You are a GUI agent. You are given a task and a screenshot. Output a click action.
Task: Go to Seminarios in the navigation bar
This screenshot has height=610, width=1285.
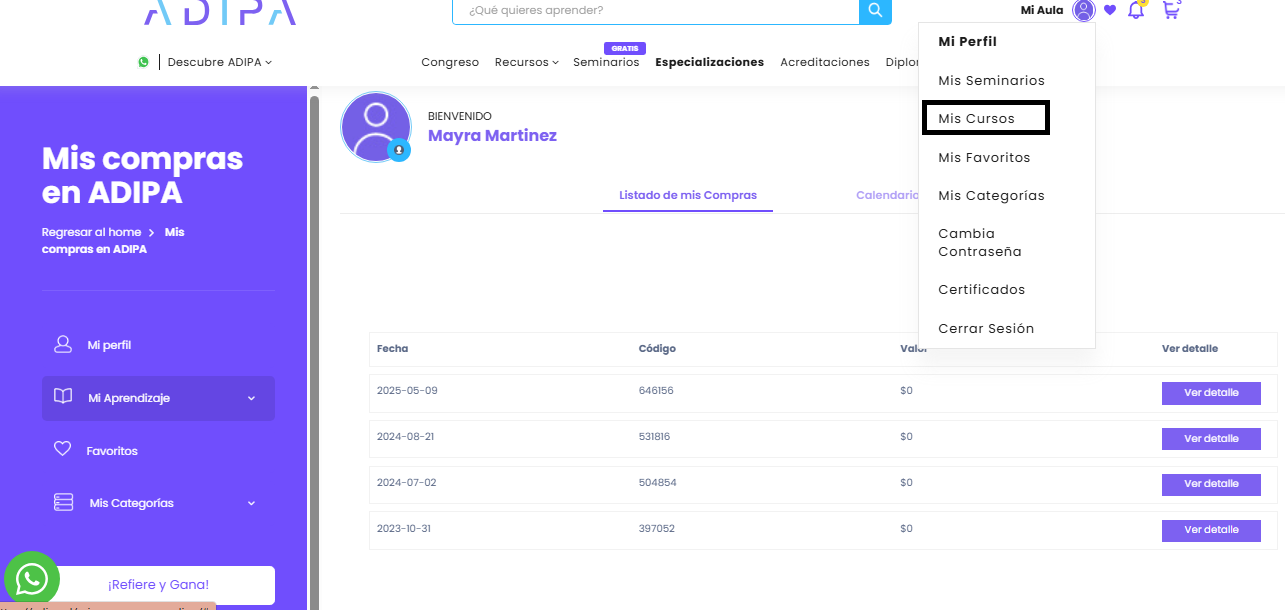[606, 62]
